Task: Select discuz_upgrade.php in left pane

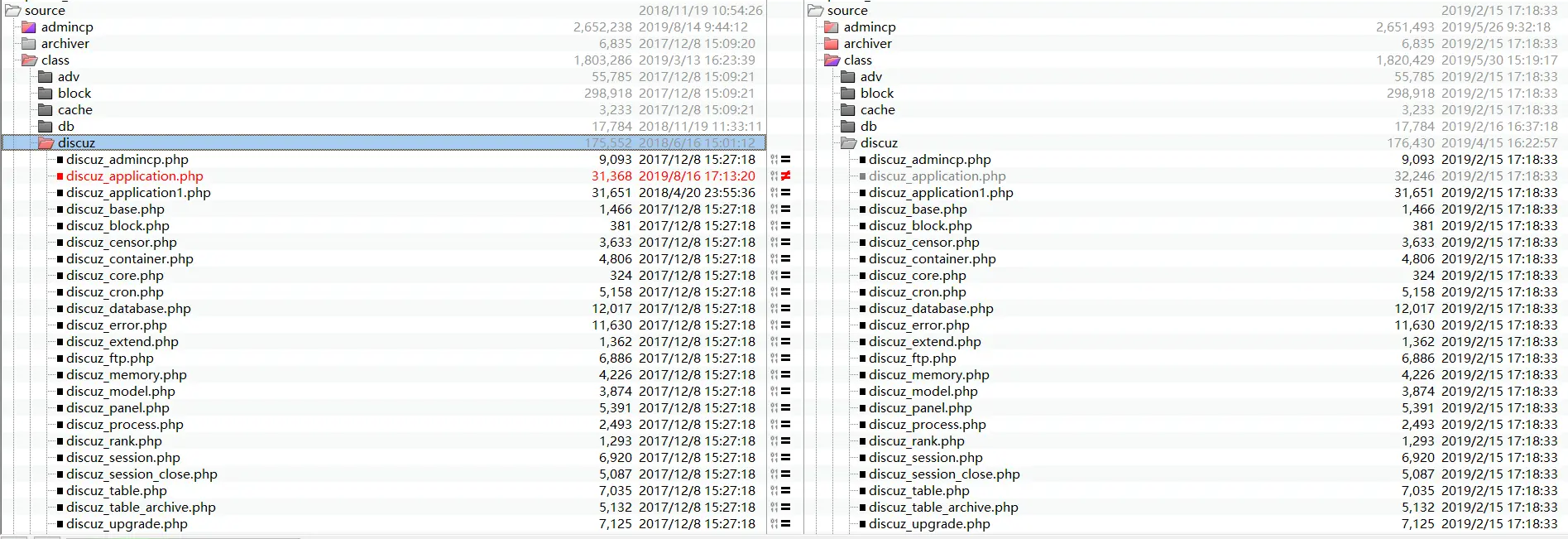Action: [x=127, y=524]
